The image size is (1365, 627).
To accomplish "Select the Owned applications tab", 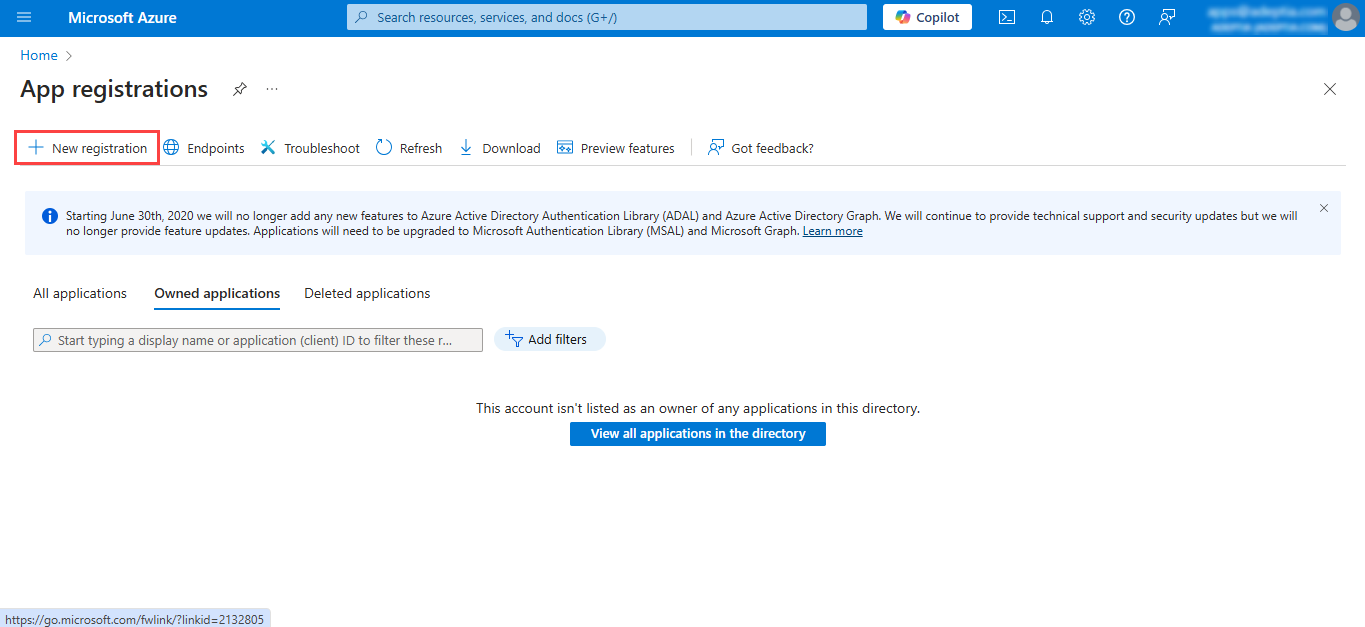I will coord(217,293).
